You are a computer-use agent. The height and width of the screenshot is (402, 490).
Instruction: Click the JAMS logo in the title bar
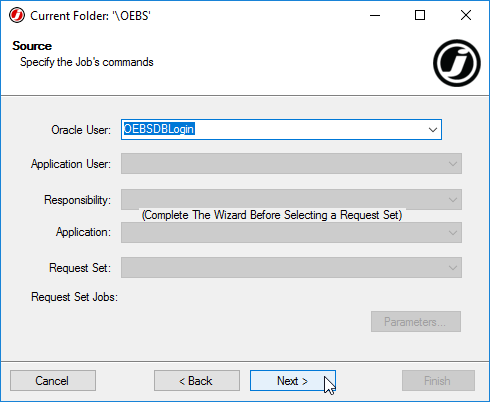(17, 15)
